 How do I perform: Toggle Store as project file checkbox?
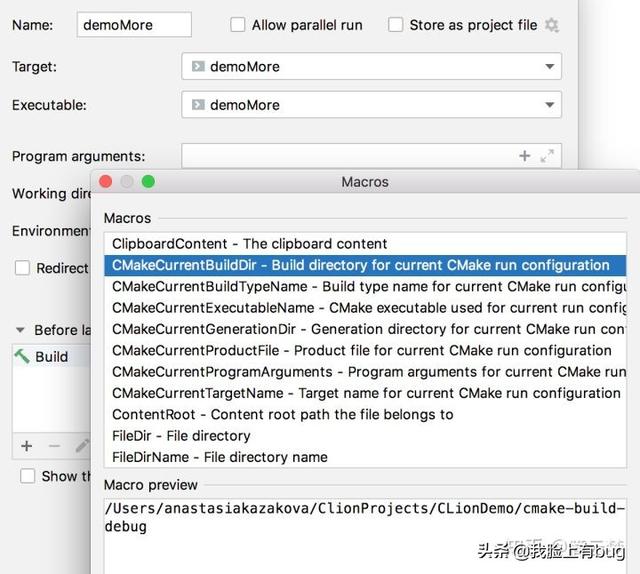[396, 25]
